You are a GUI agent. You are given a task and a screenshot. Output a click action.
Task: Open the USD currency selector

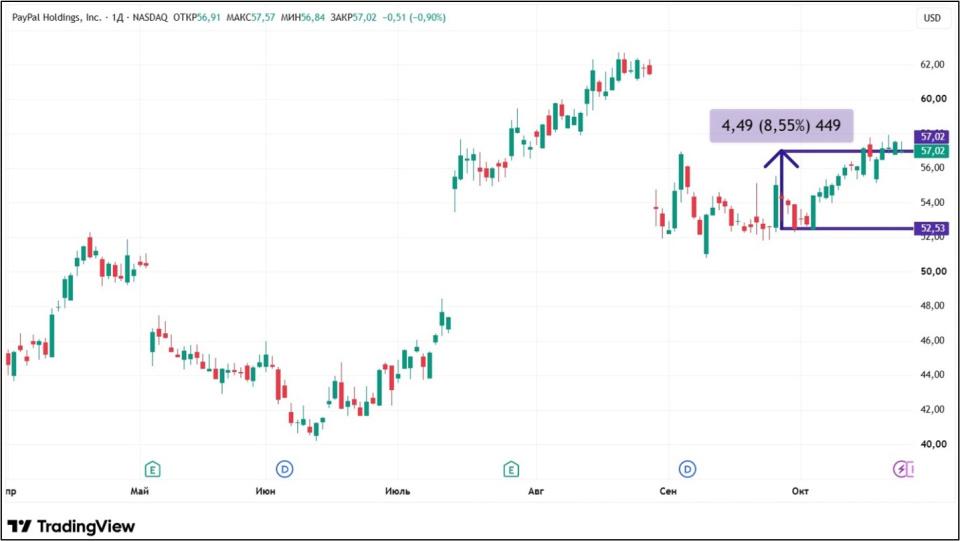click(x=932, y=18)
